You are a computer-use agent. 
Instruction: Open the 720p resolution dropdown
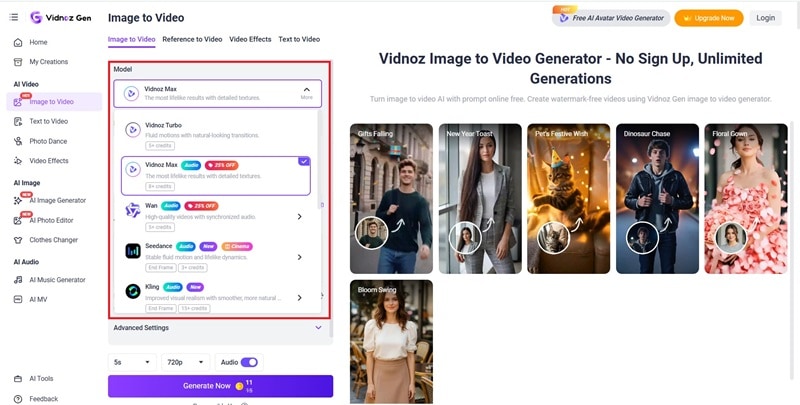click(186, 362)
